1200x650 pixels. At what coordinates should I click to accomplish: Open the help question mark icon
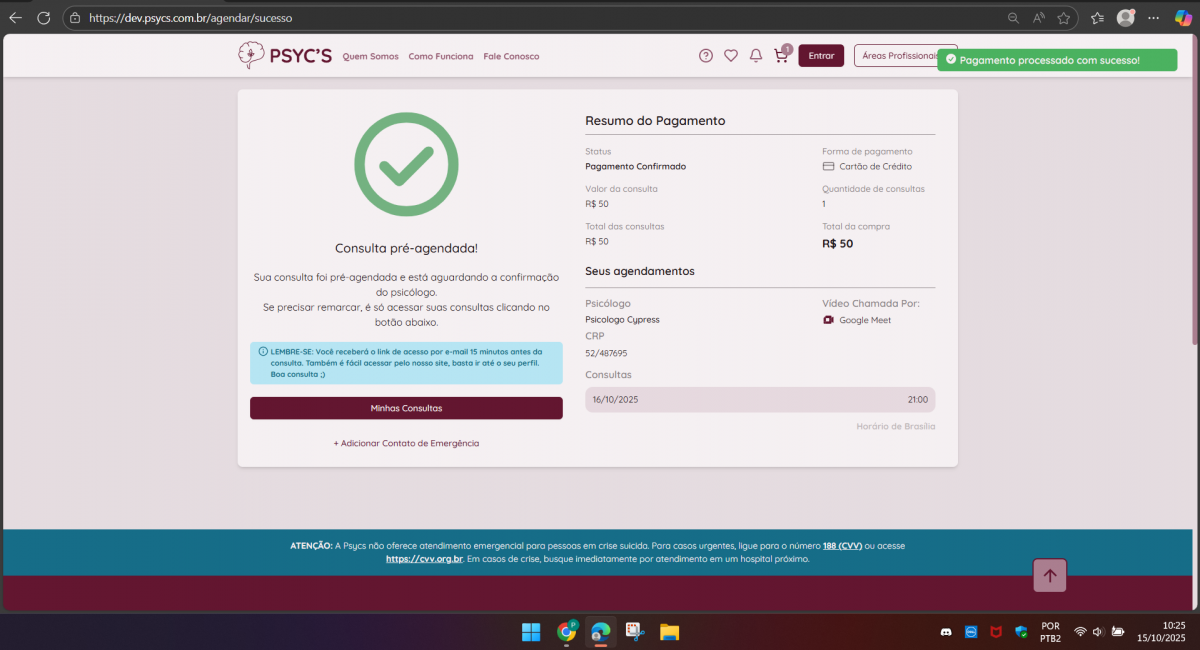706,56
